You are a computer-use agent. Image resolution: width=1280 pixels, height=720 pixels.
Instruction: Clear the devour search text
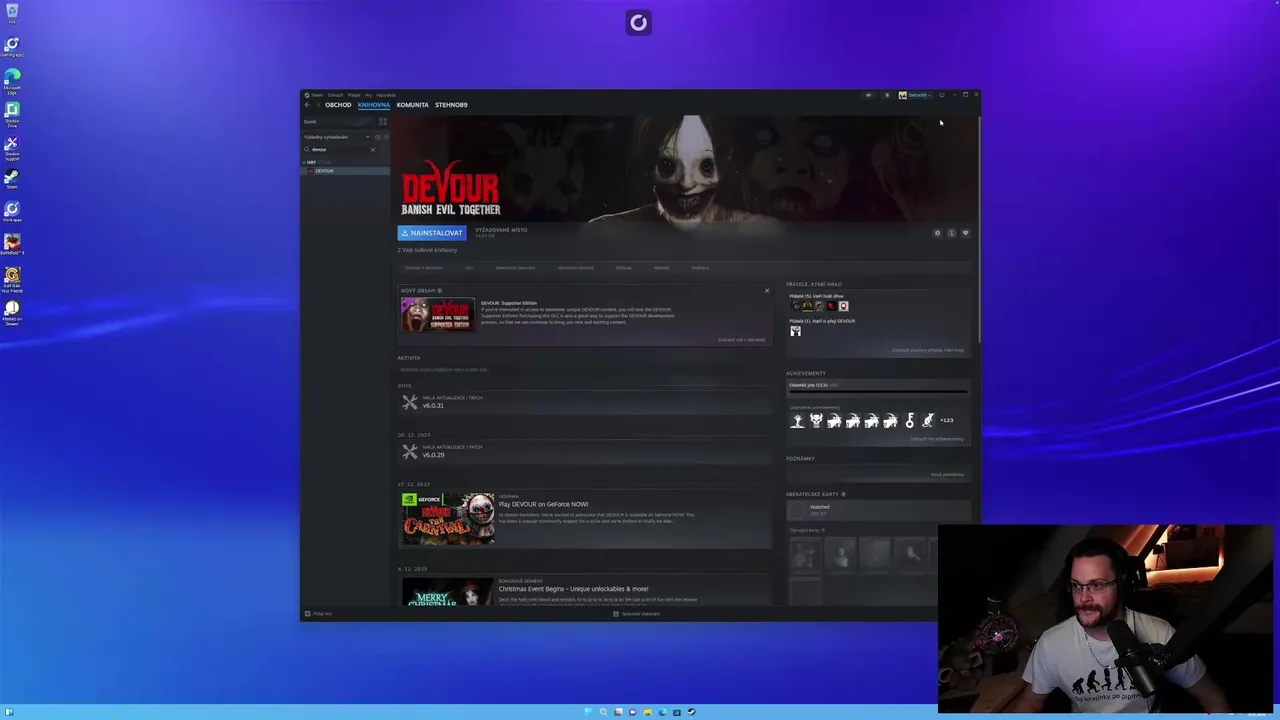click(x=373, y=150)
